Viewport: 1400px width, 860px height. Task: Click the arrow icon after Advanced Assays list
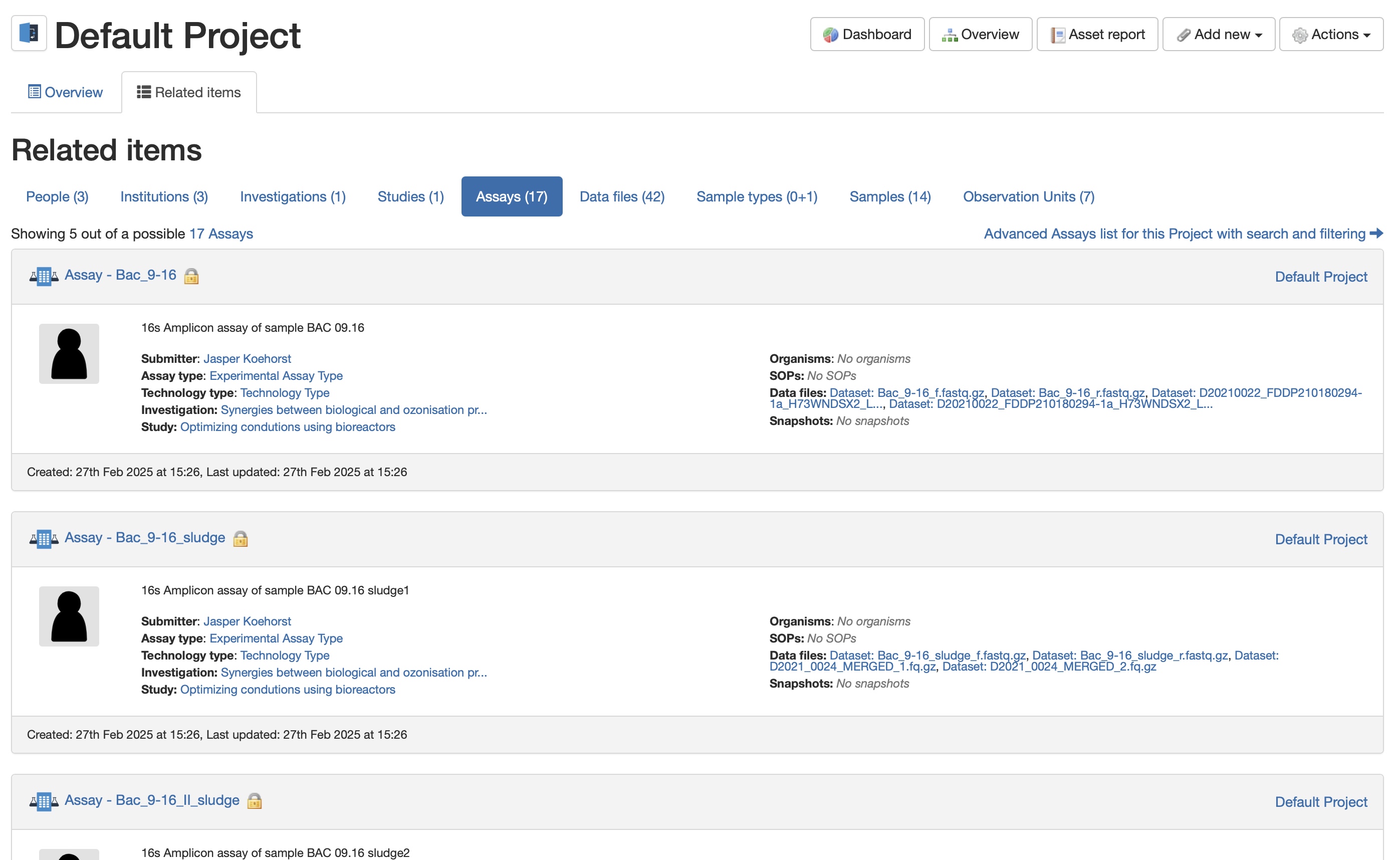click(x=1376, y=233)
